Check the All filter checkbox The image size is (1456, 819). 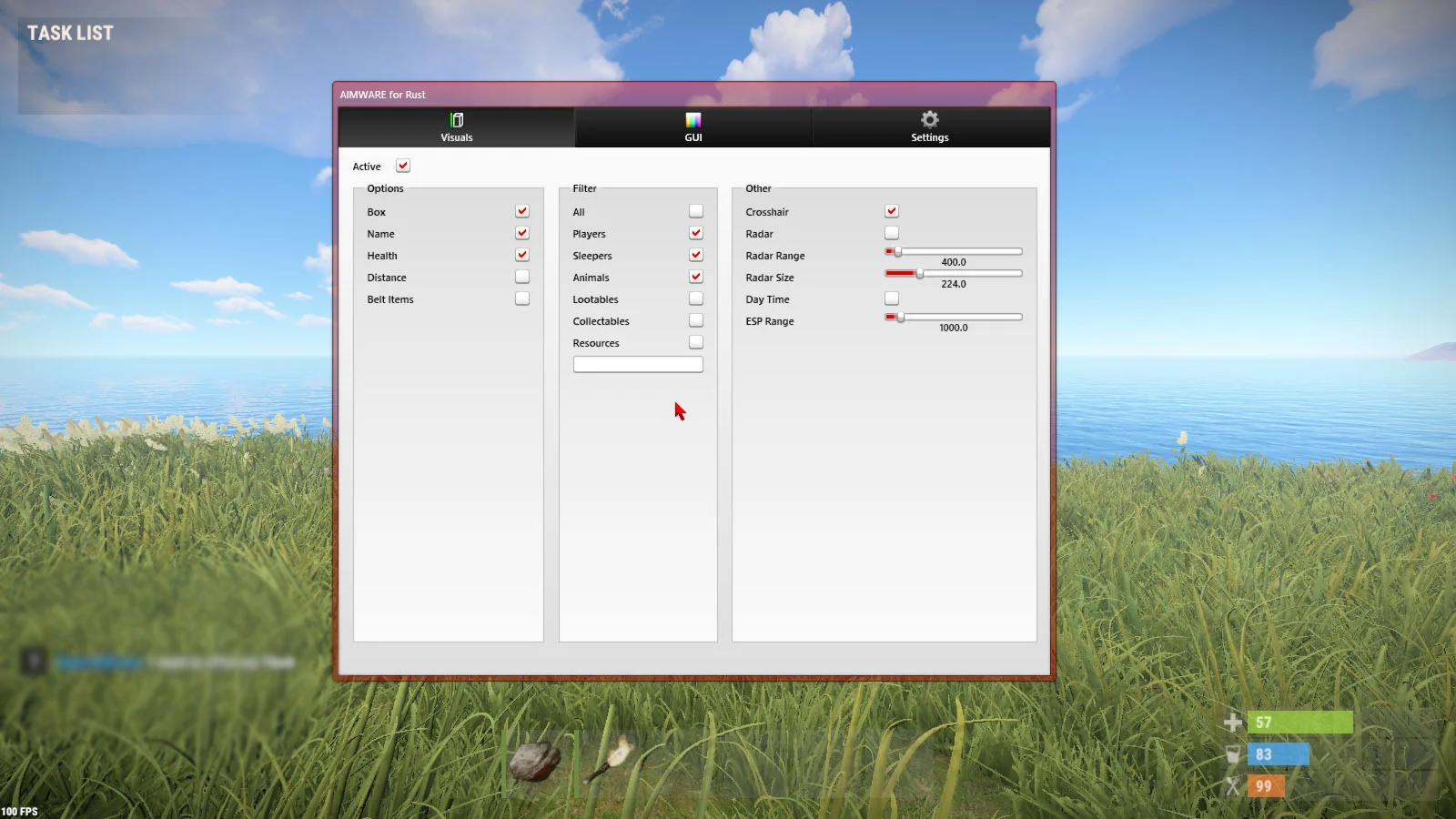696,211
